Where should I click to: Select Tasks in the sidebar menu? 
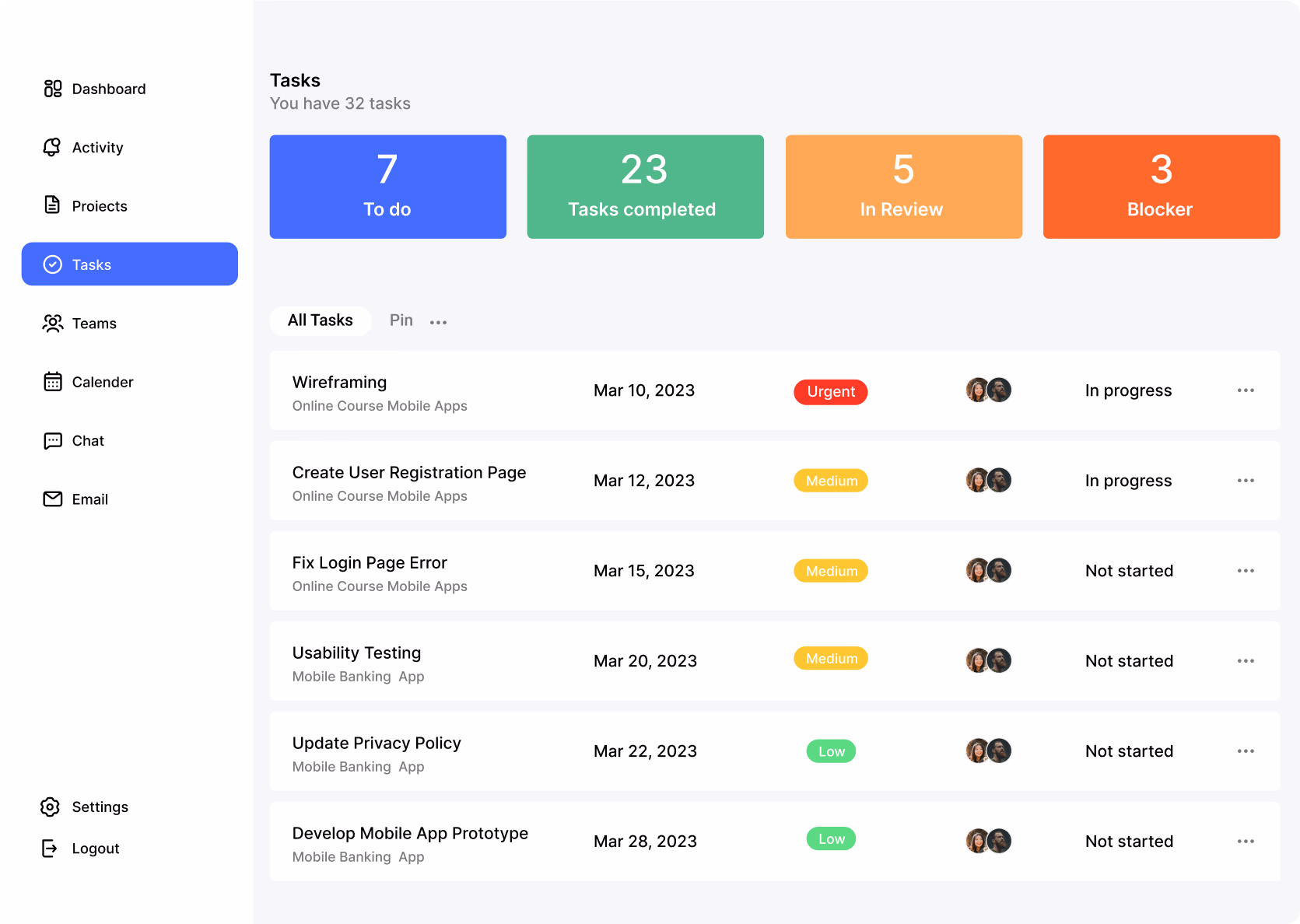pyautogui.click(x=130, y=264)
